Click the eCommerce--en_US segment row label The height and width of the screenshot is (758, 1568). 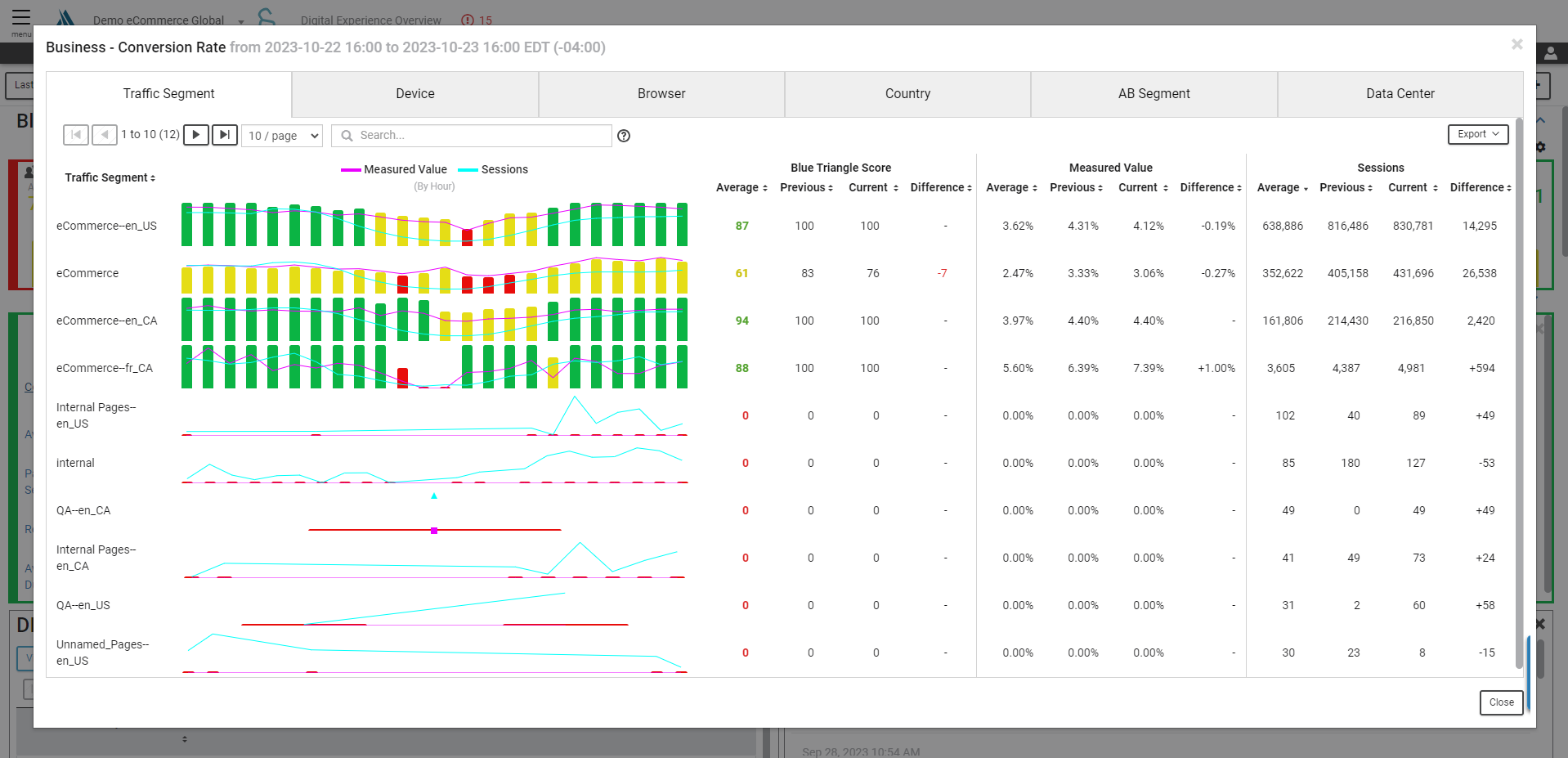(106, 226)
